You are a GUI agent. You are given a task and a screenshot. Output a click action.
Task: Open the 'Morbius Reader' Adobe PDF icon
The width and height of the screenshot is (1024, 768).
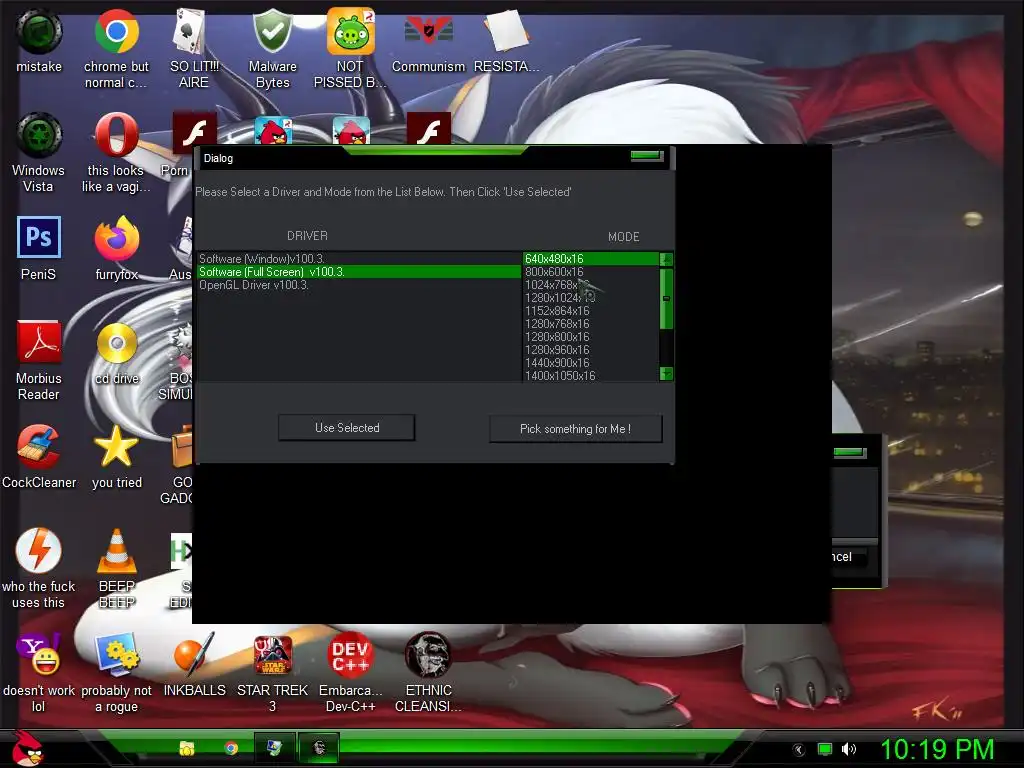[39, 342]
